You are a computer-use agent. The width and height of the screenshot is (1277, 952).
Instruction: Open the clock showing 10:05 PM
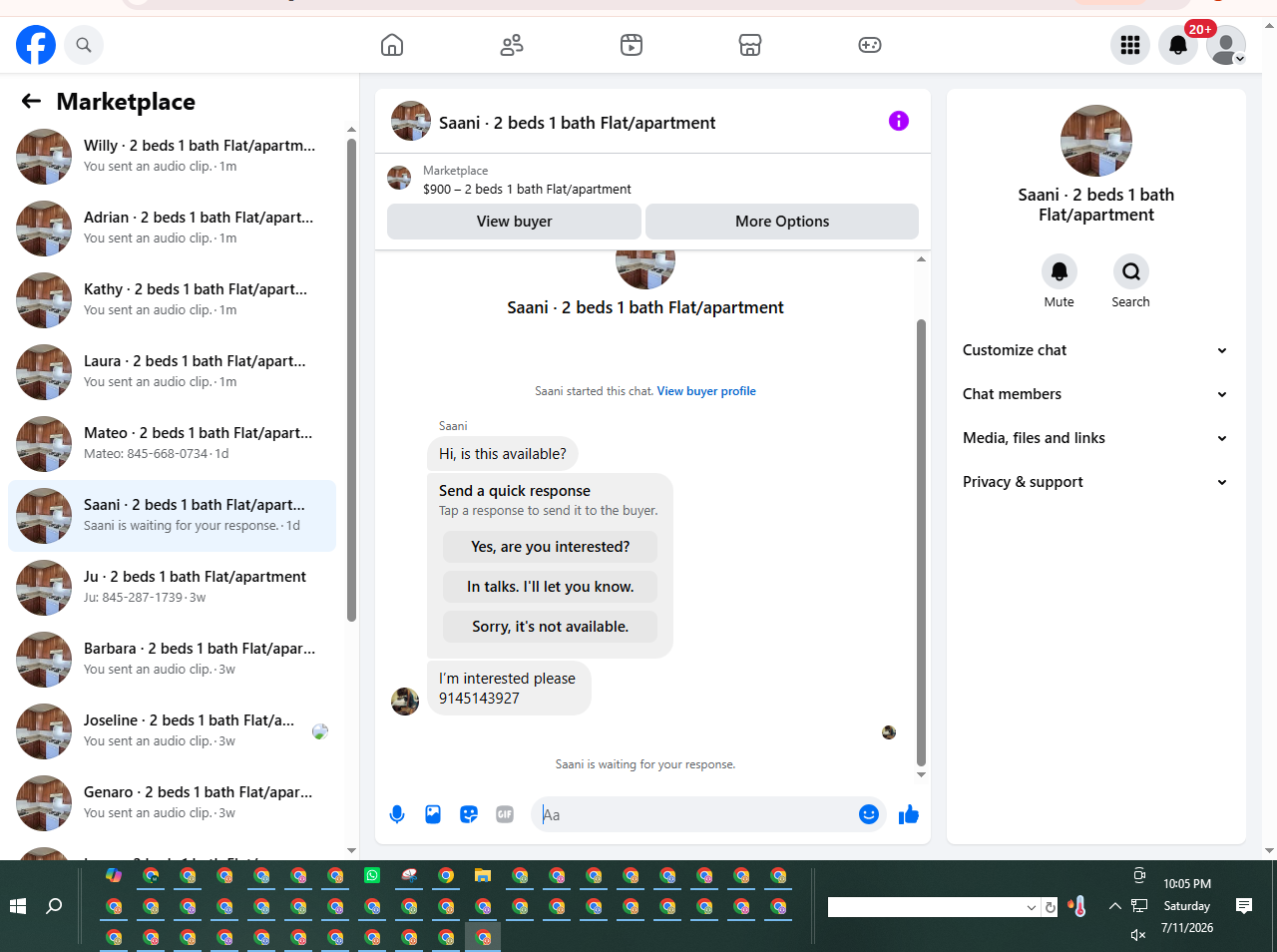pos(1187,884)
